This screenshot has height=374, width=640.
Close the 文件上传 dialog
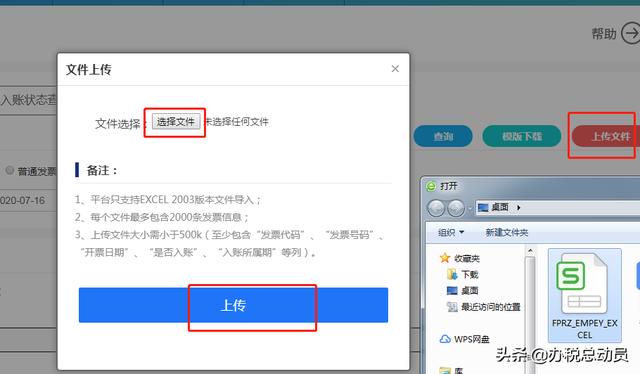tap(395, 69)
